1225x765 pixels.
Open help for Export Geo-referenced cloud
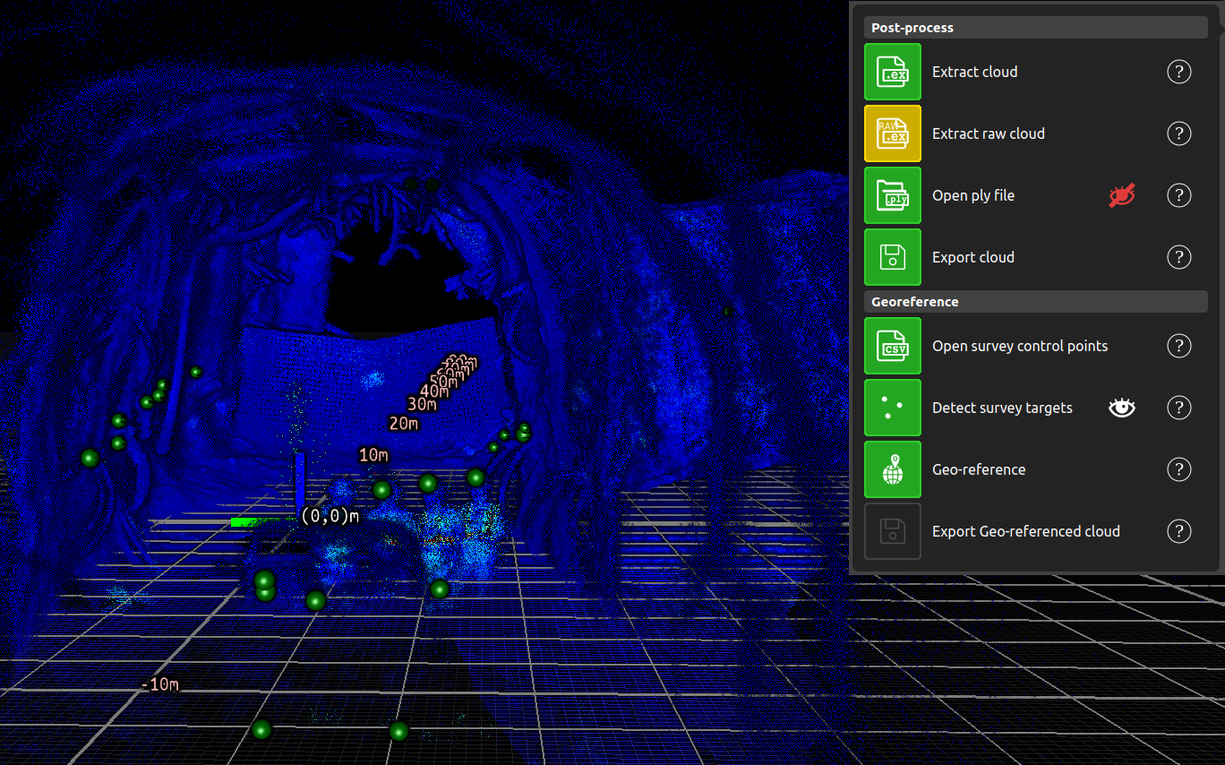tap(1179, 531)
